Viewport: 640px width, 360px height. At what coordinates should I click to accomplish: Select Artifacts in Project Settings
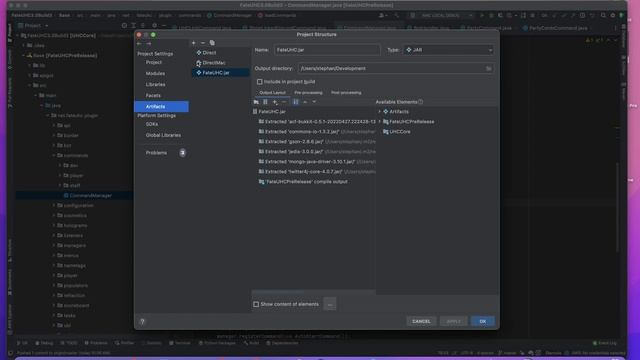[x=161, y=107]
